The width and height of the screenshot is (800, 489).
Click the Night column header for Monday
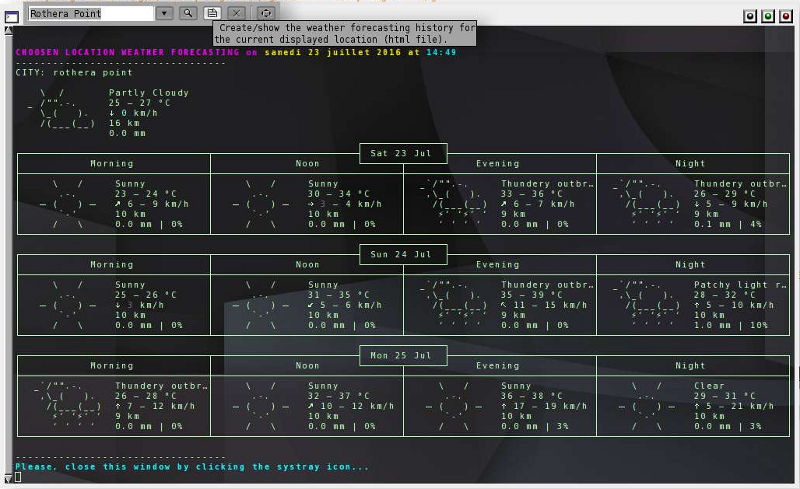click(690, 366)
